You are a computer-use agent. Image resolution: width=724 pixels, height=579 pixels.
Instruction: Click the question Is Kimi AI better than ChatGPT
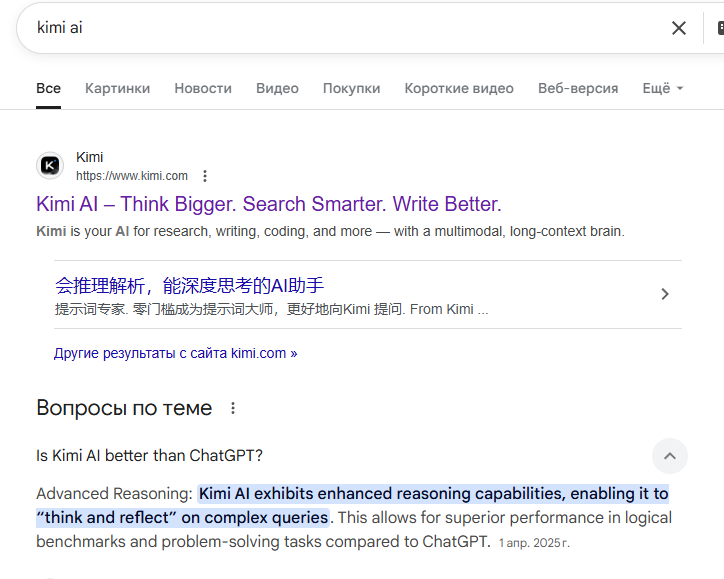tap(150, 456)
